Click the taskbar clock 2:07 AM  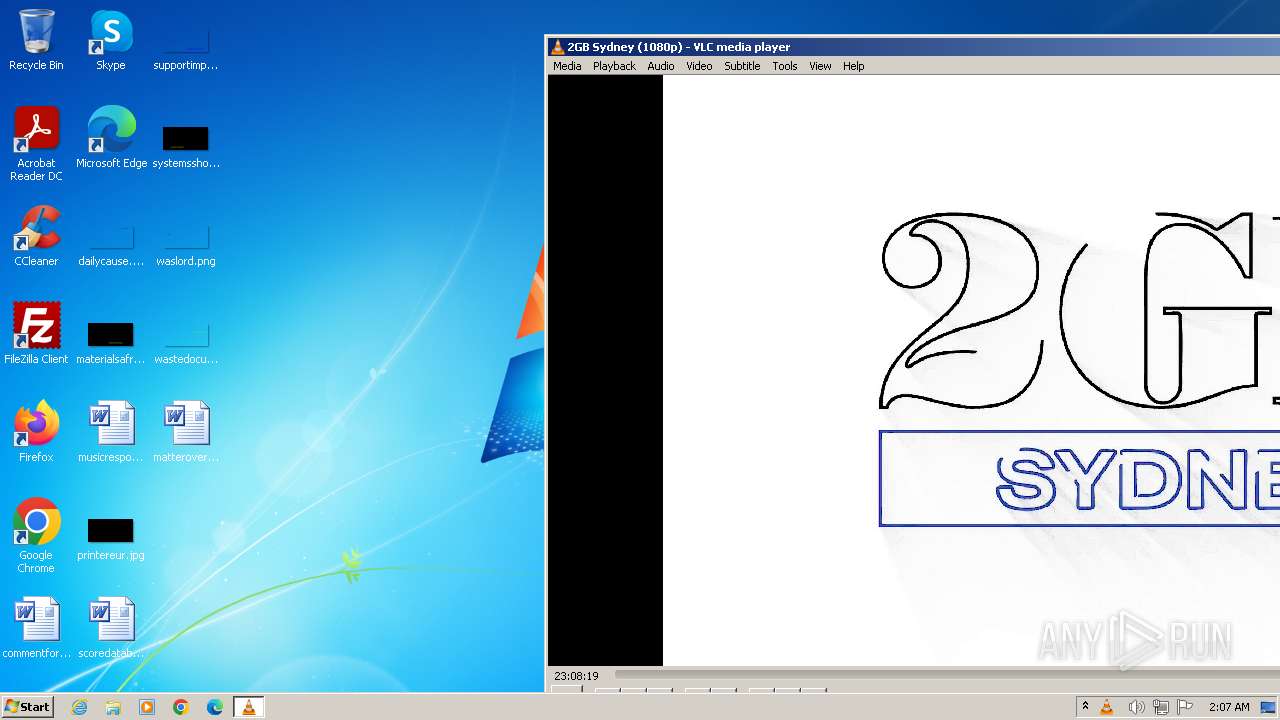[1229, 707]
